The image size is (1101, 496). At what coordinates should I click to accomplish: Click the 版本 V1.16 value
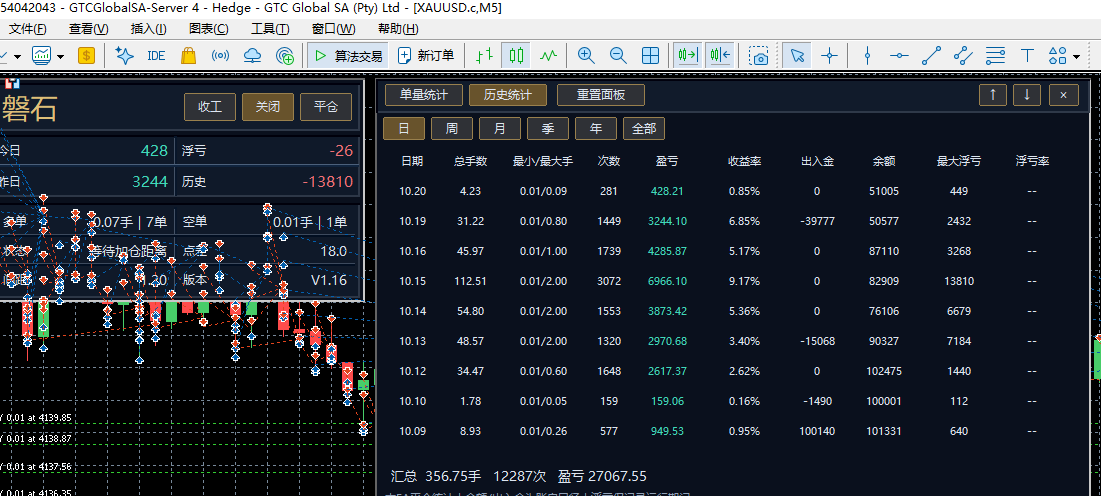coord(329,280)
